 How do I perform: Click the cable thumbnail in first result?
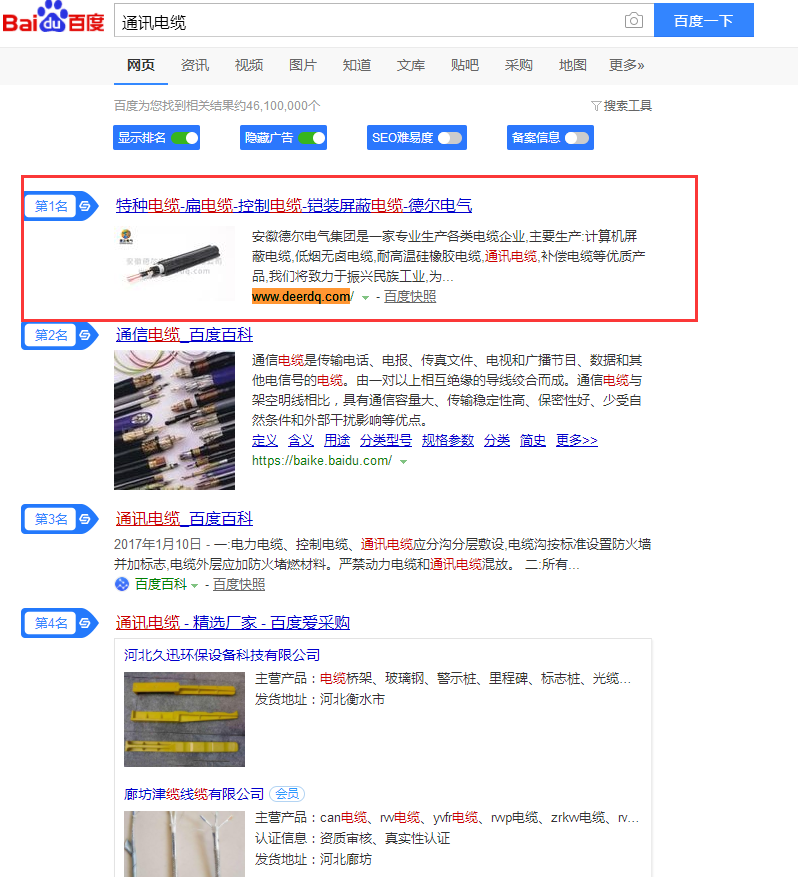pyautogui.click(x=174, y=263)
